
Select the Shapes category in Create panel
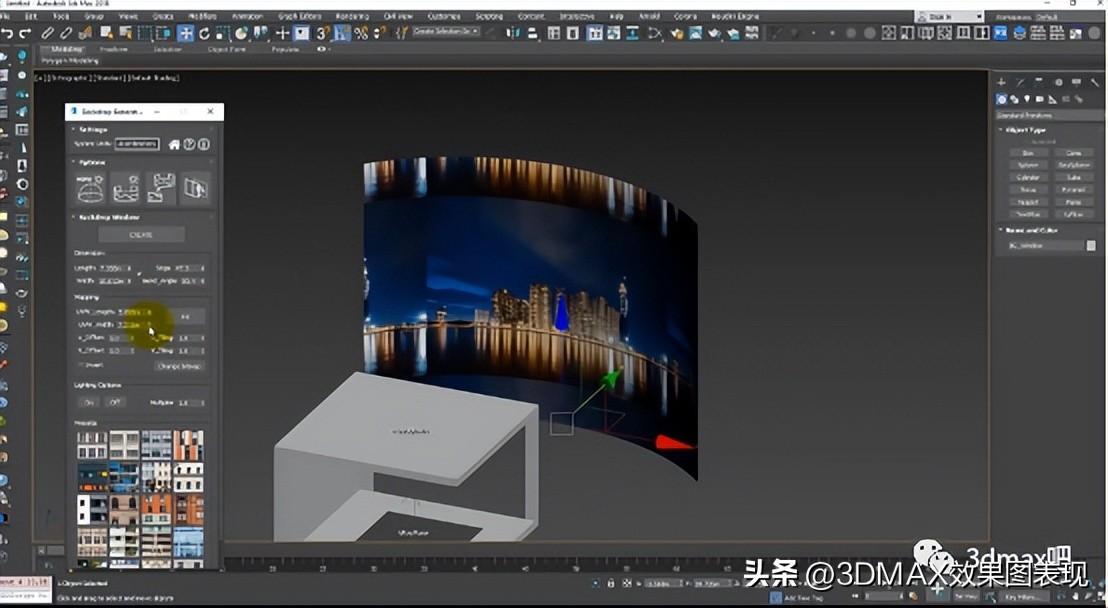1014,98
